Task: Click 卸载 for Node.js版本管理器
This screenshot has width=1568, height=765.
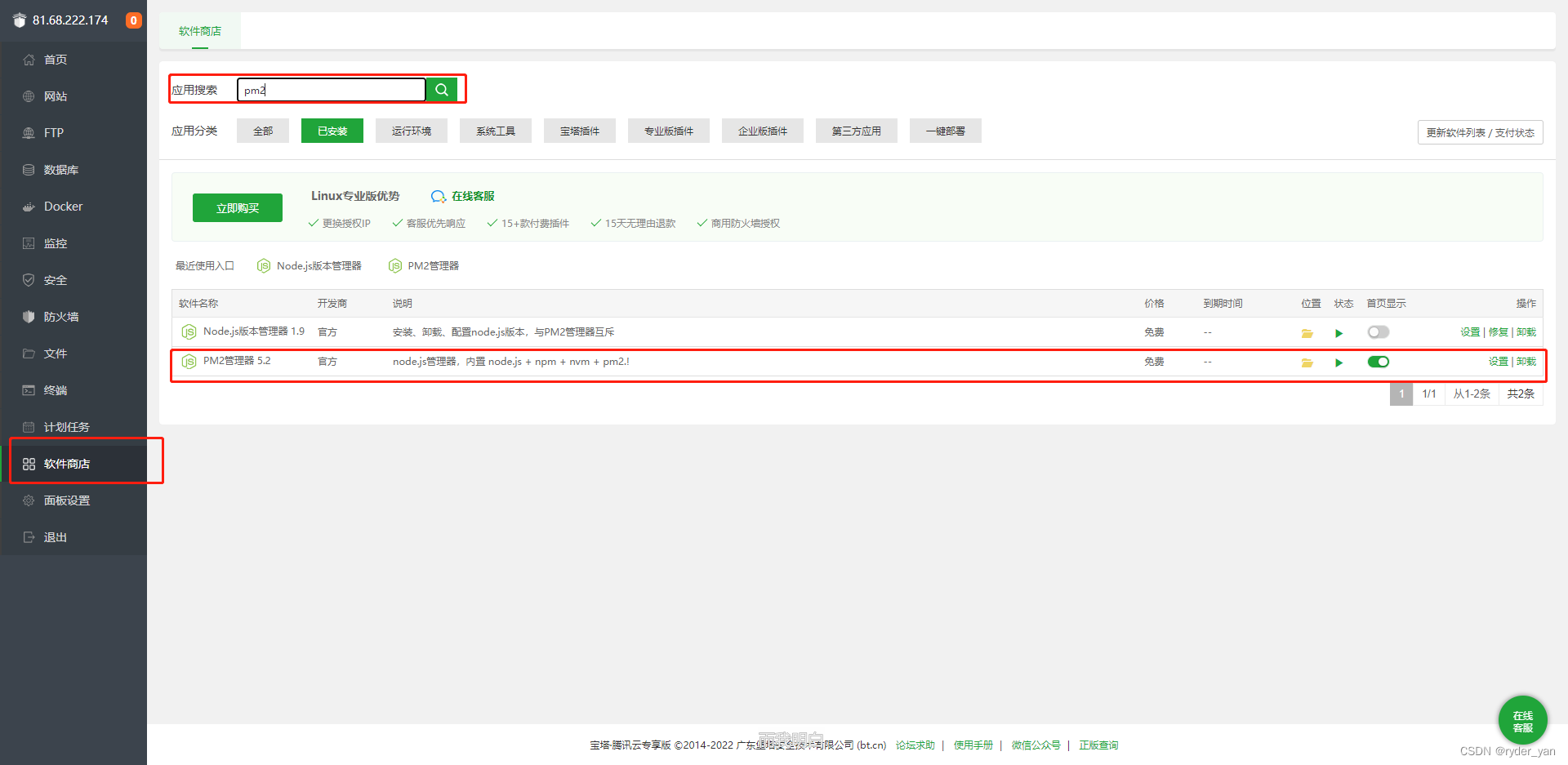Action: click(x=1526, y=332)
